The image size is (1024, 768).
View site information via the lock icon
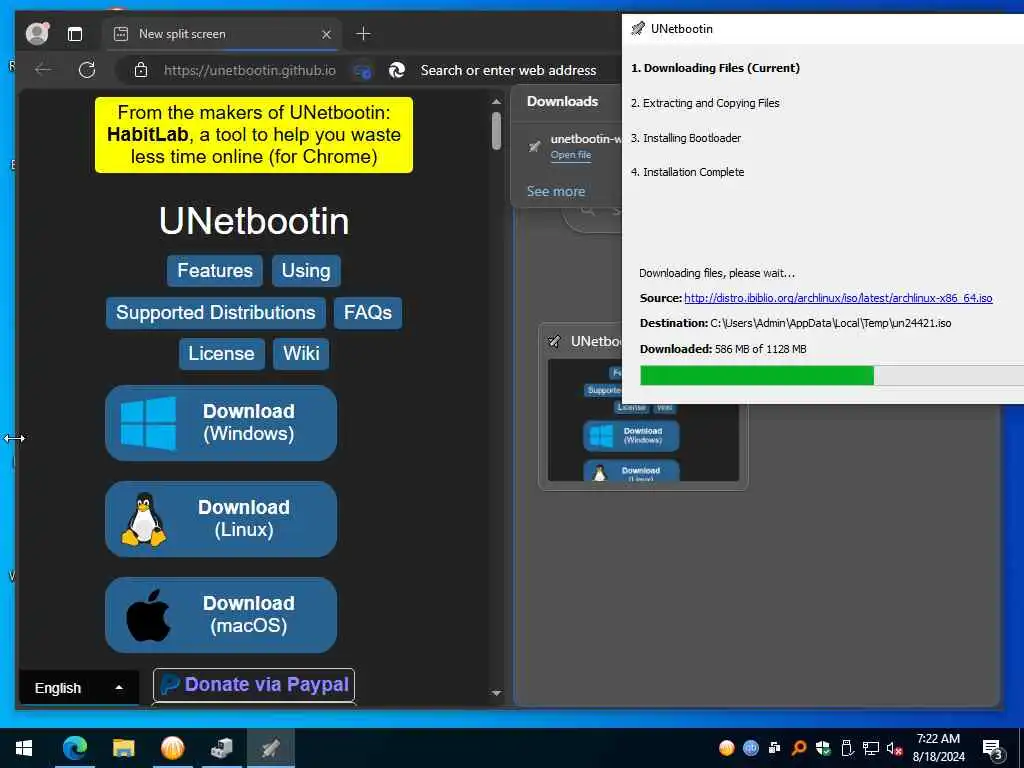pos(141,70)
